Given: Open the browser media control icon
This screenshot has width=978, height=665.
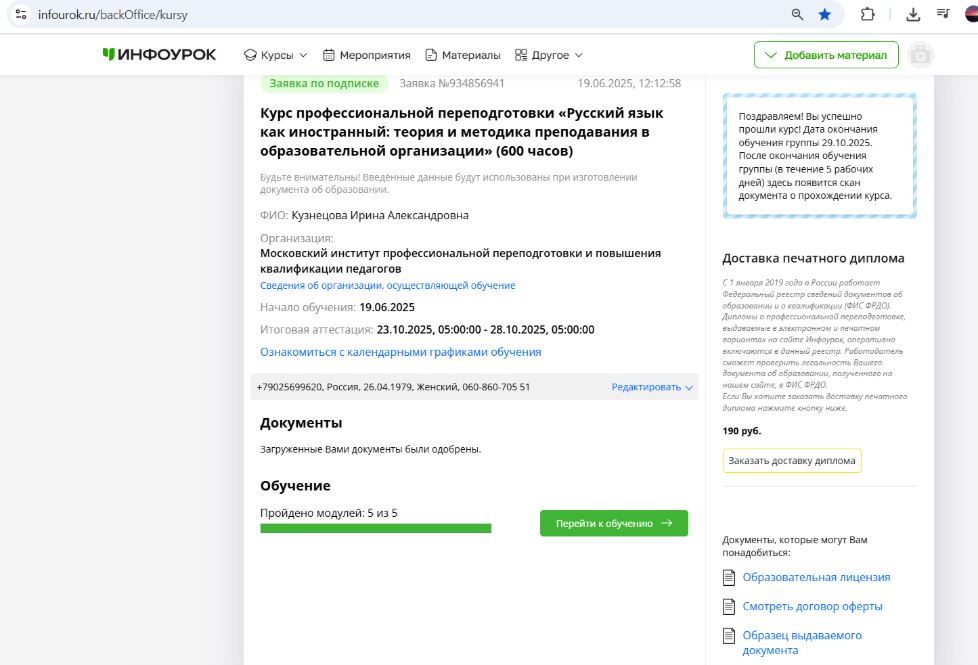Looking at the screenshot, I should (x=943, y=15).
